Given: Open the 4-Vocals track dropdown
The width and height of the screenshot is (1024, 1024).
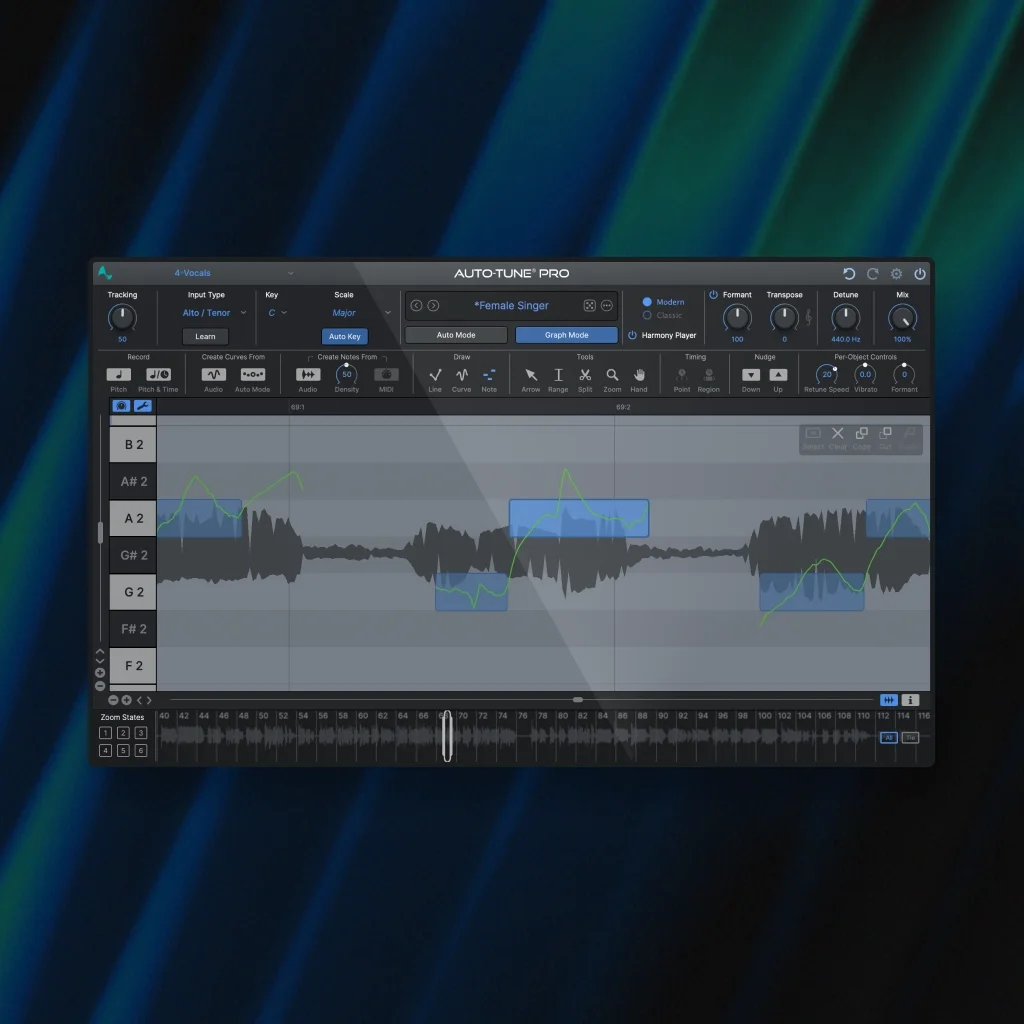Looking at the screenshot, I should click(234, 273).
